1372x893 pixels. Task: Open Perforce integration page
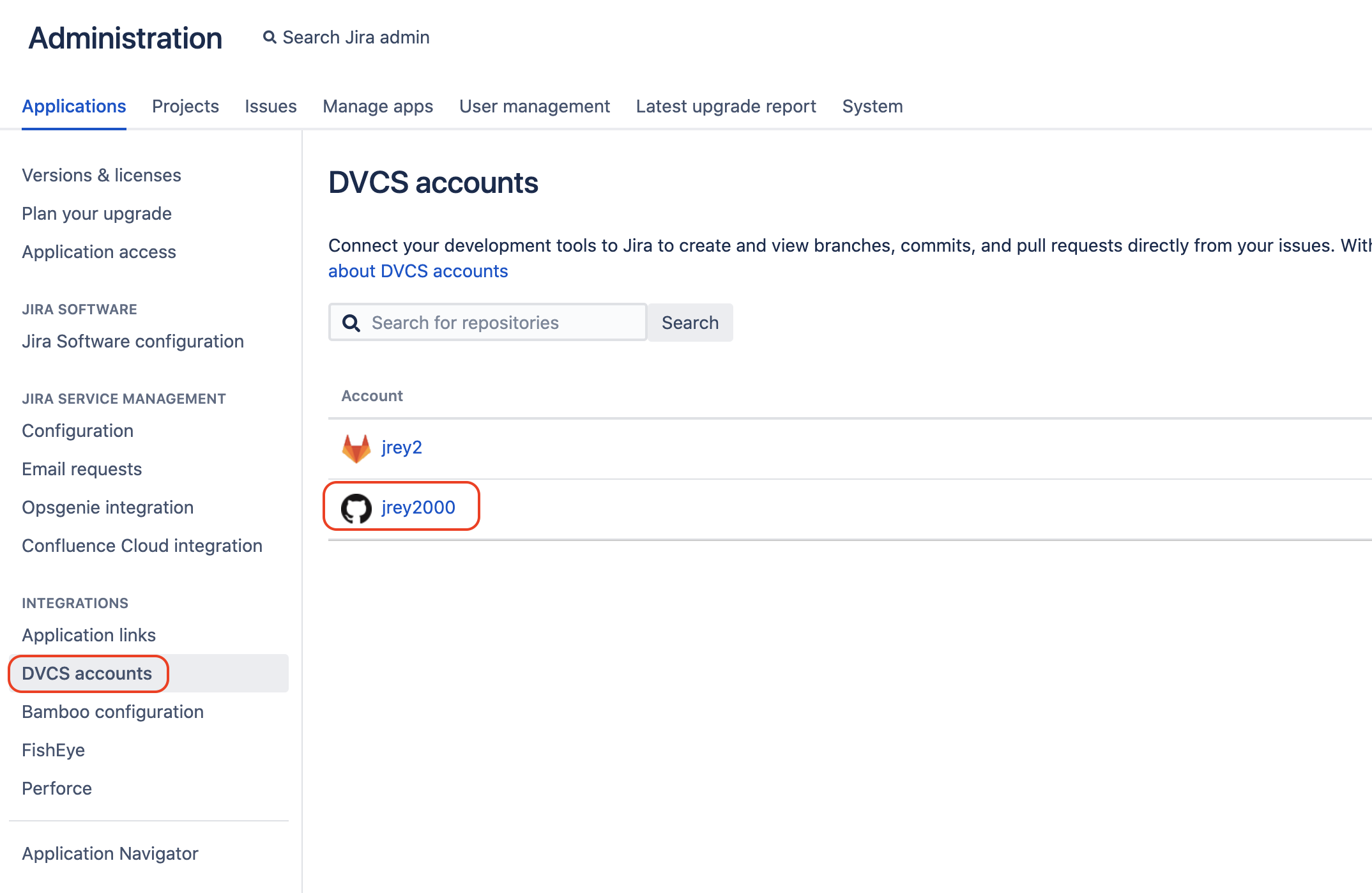coord(57,788)
